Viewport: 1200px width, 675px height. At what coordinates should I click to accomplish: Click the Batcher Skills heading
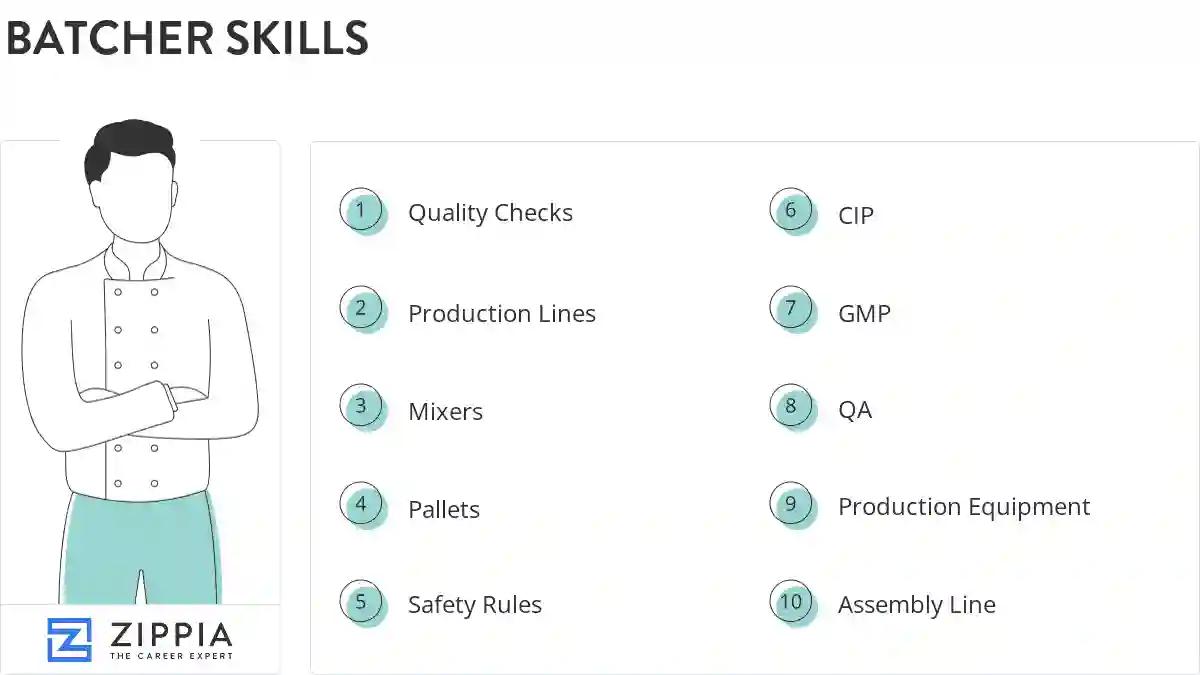(x=187, y=38)
